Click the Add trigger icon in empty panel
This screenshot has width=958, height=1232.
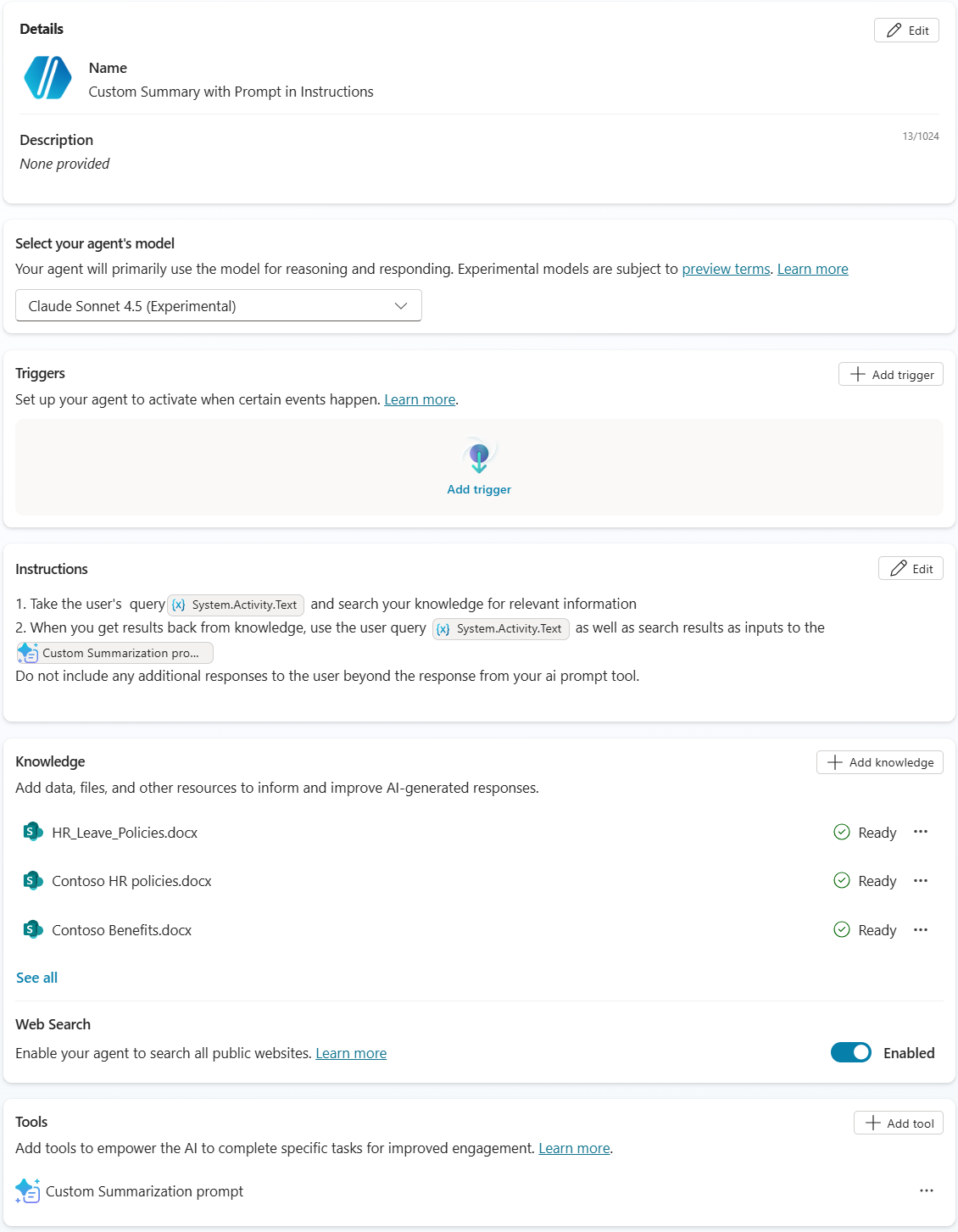[479, 458]
